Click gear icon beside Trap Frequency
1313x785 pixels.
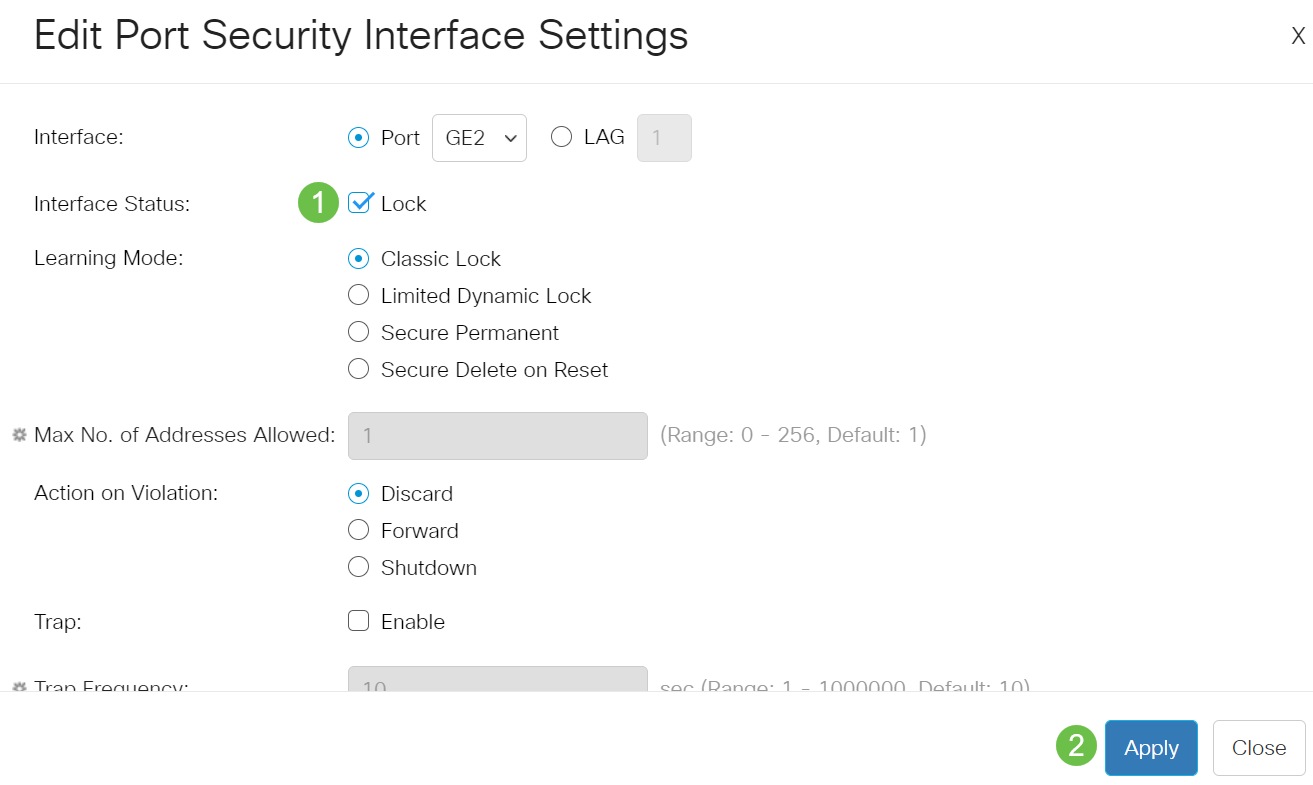19,687
